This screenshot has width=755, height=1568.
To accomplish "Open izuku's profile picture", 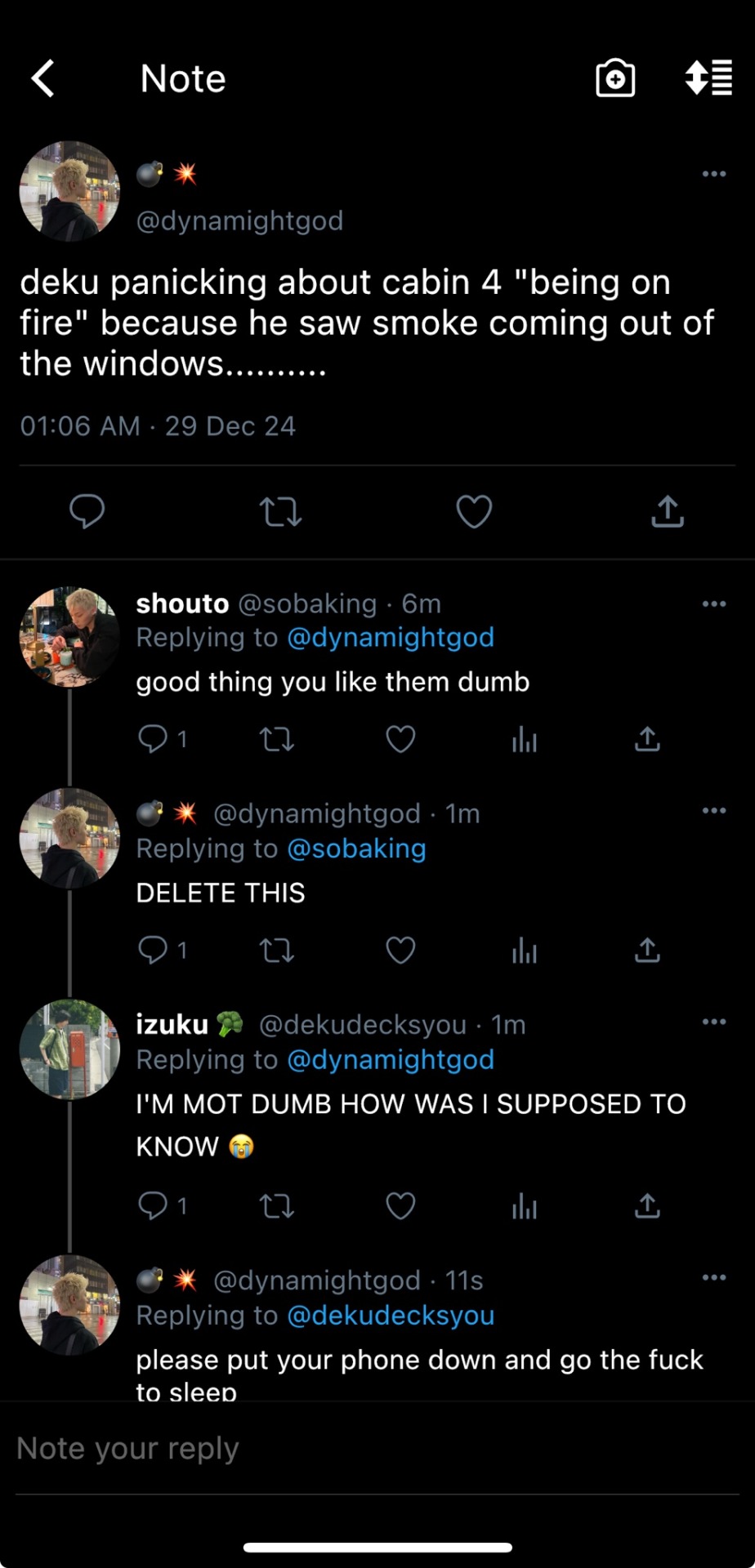I will 69,1049.
